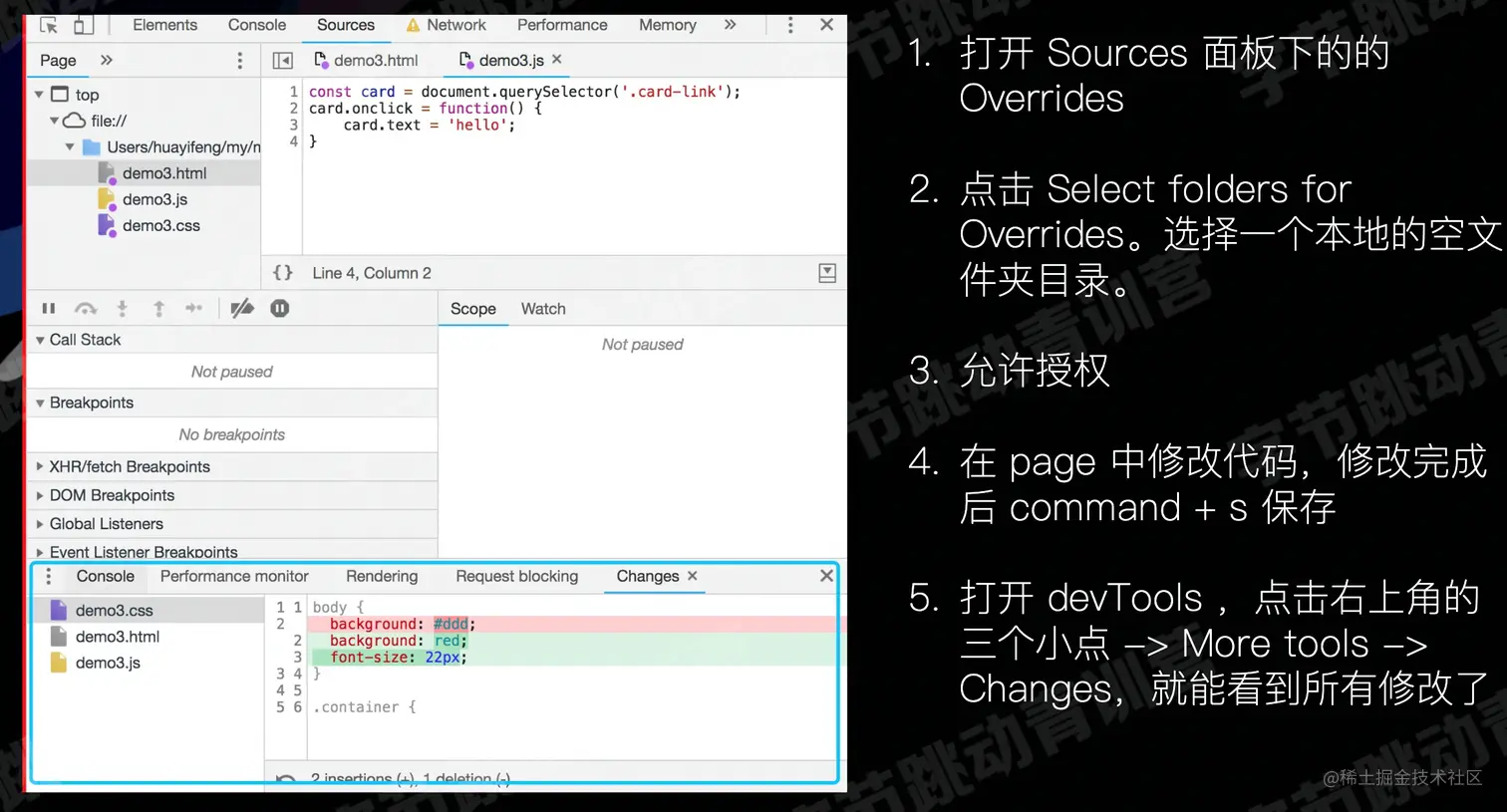1507x812 pixels.
Task: Collapse the top frame tree node
Action: pyautogui.click(x=39, y=95)
